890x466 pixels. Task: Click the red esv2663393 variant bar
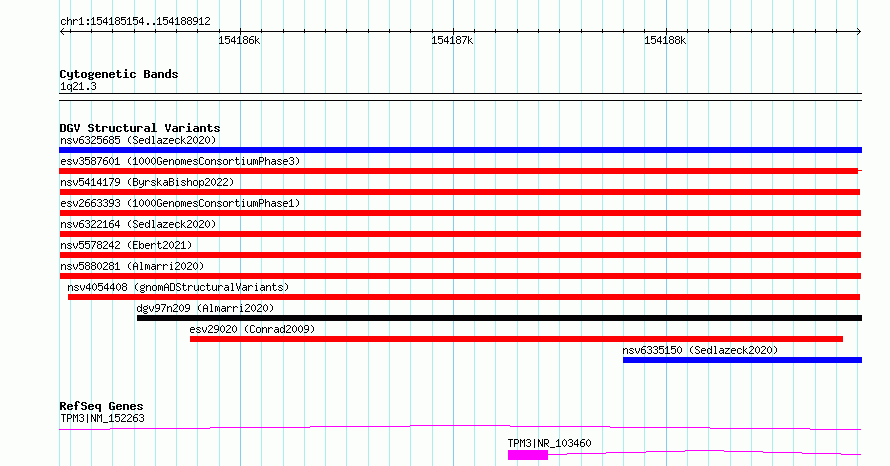coord(460,213)
